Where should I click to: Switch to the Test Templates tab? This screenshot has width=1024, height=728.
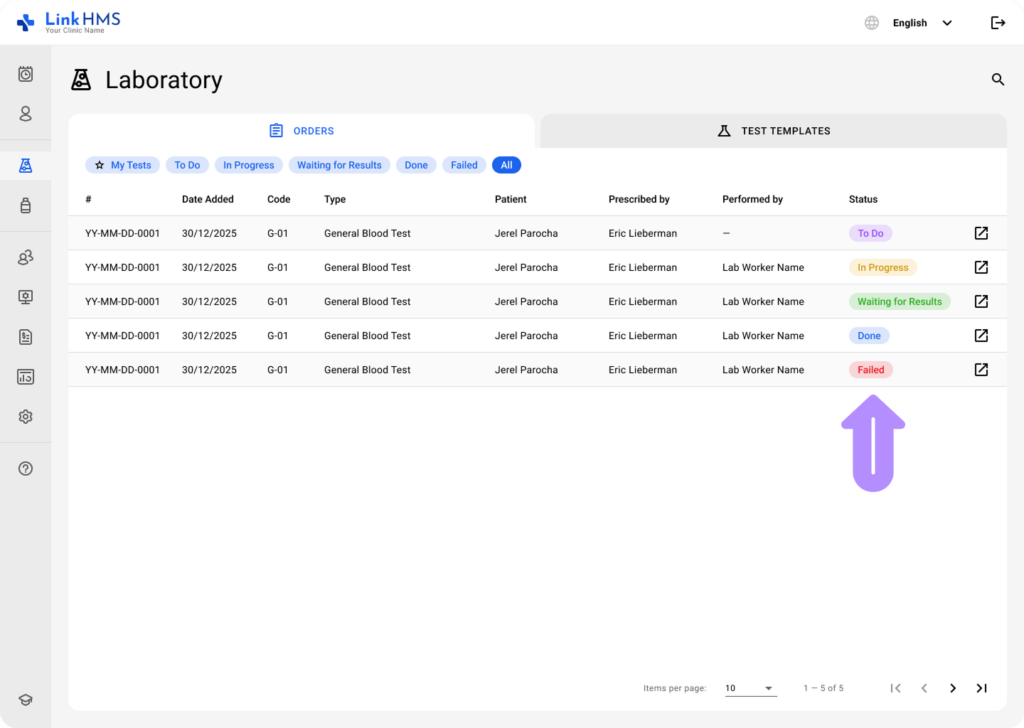(x=773, y=131)
